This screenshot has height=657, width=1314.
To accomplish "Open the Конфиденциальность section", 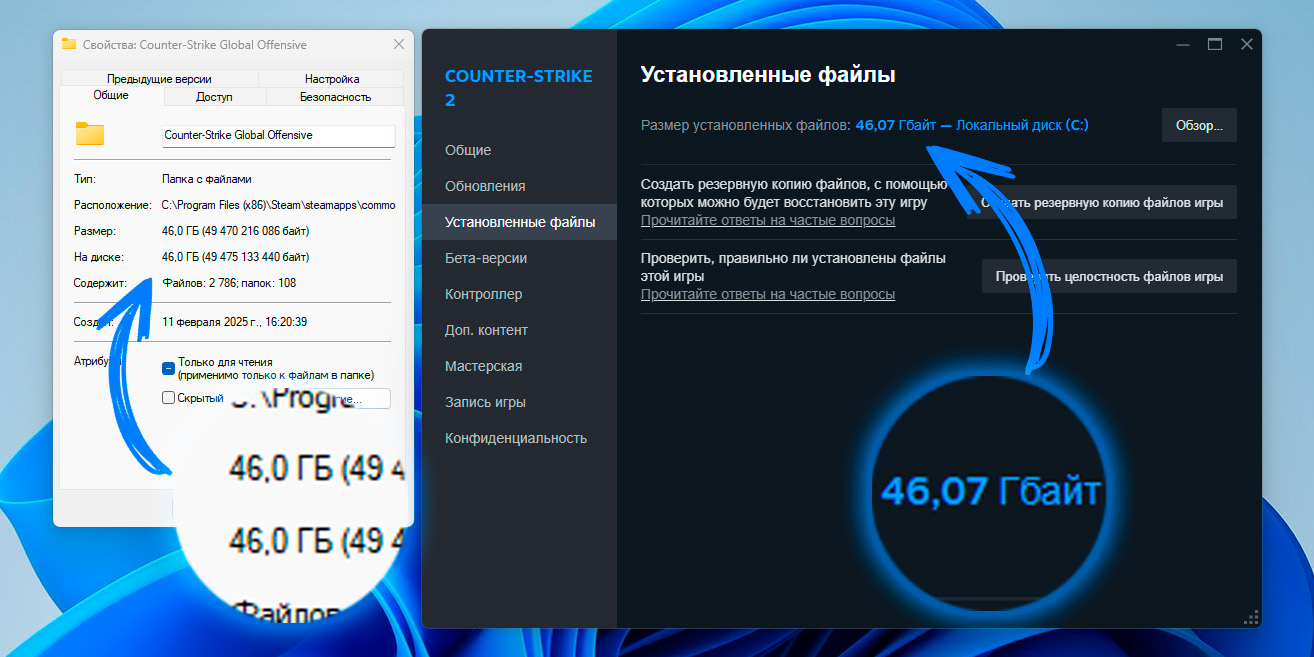I will (x=516, y=438).
